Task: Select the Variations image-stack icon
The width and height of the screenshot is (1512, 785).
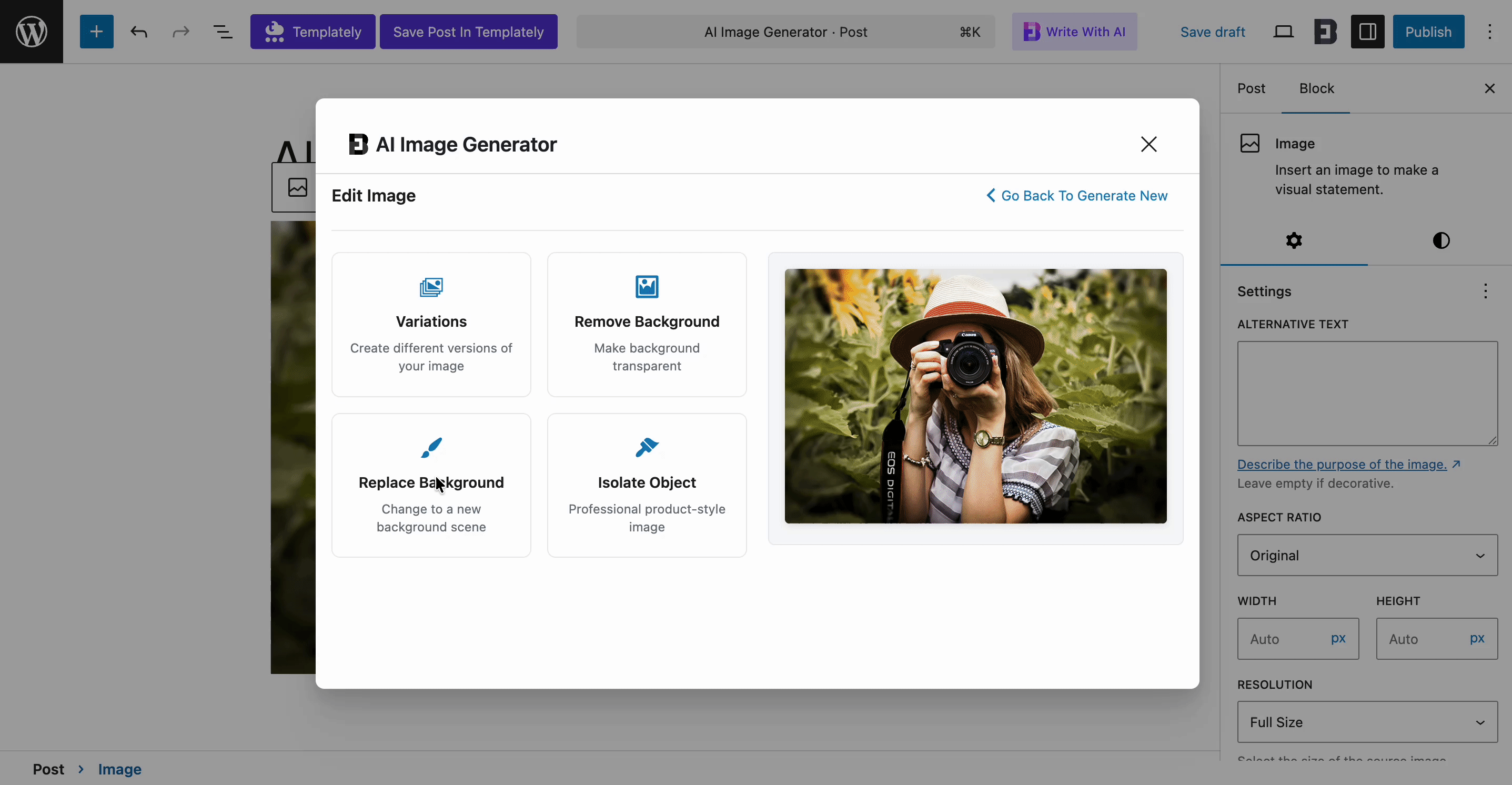Action: [x=430, y=287]
